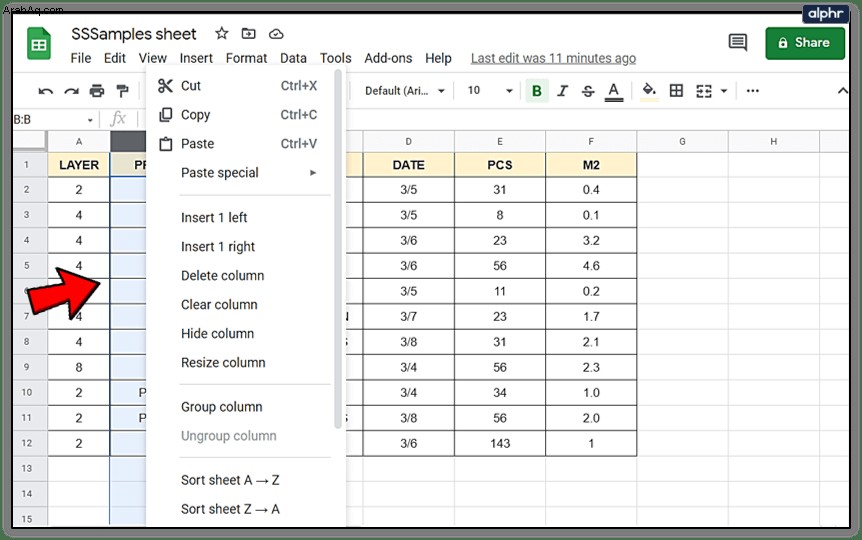The height and width of the screenshot is (540, 862).
Task: Toggle italic formatting
Action: pos(562,91)
